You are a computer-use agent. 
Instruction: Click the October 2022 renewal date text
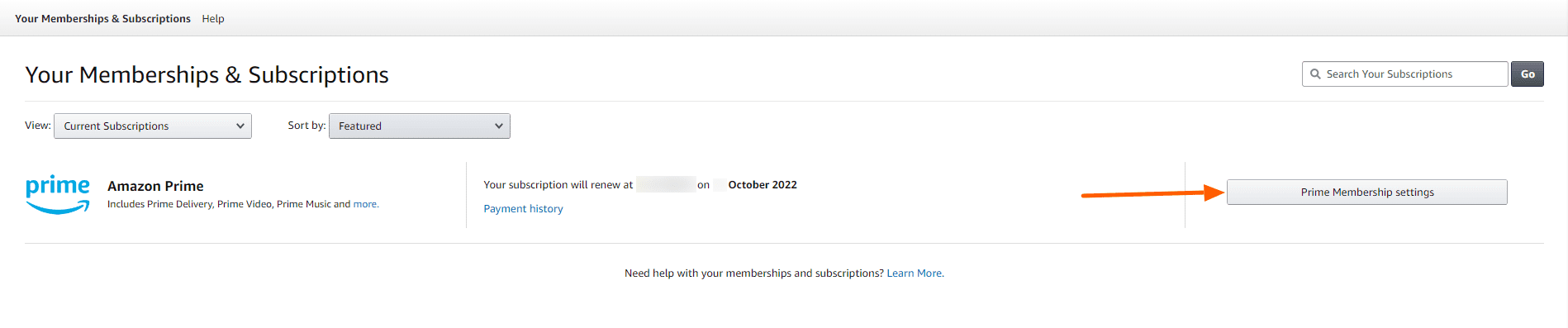(763, 184)
